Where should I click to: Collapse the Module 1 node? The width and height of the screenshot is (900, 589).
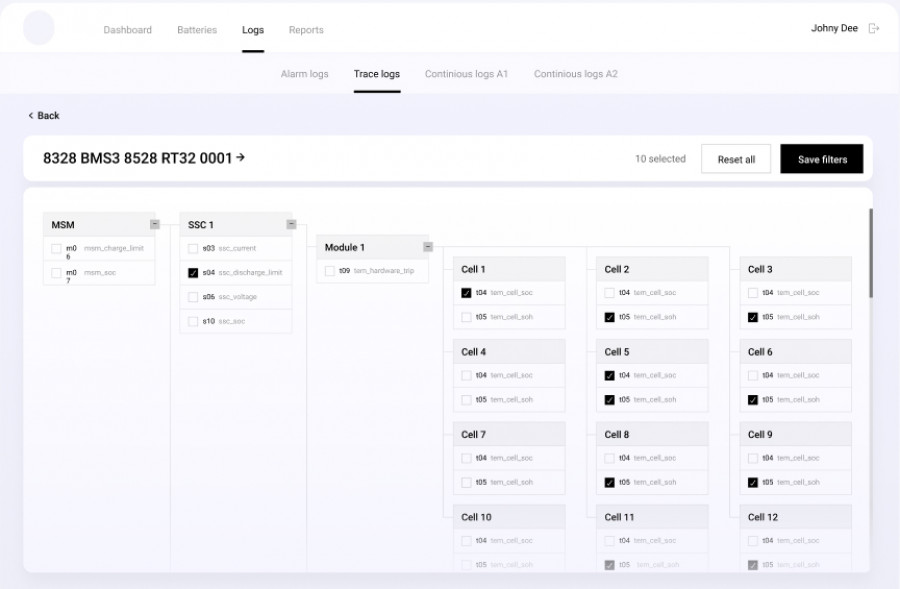[x=428, y=247]
